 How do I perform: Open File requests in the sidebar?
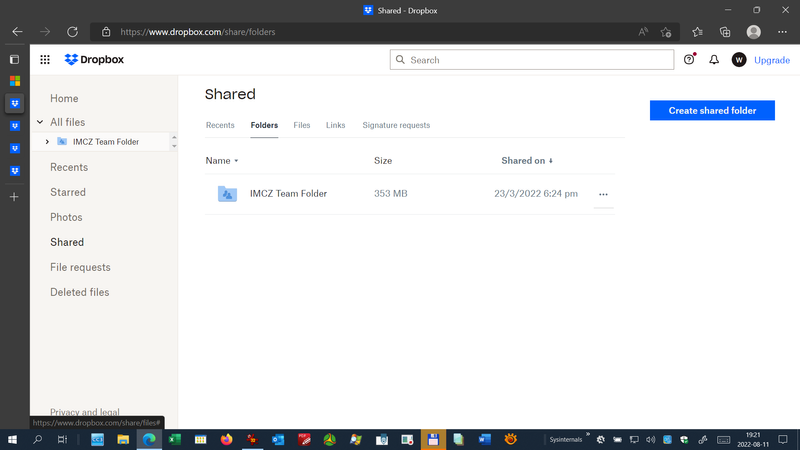pos(80,267)
